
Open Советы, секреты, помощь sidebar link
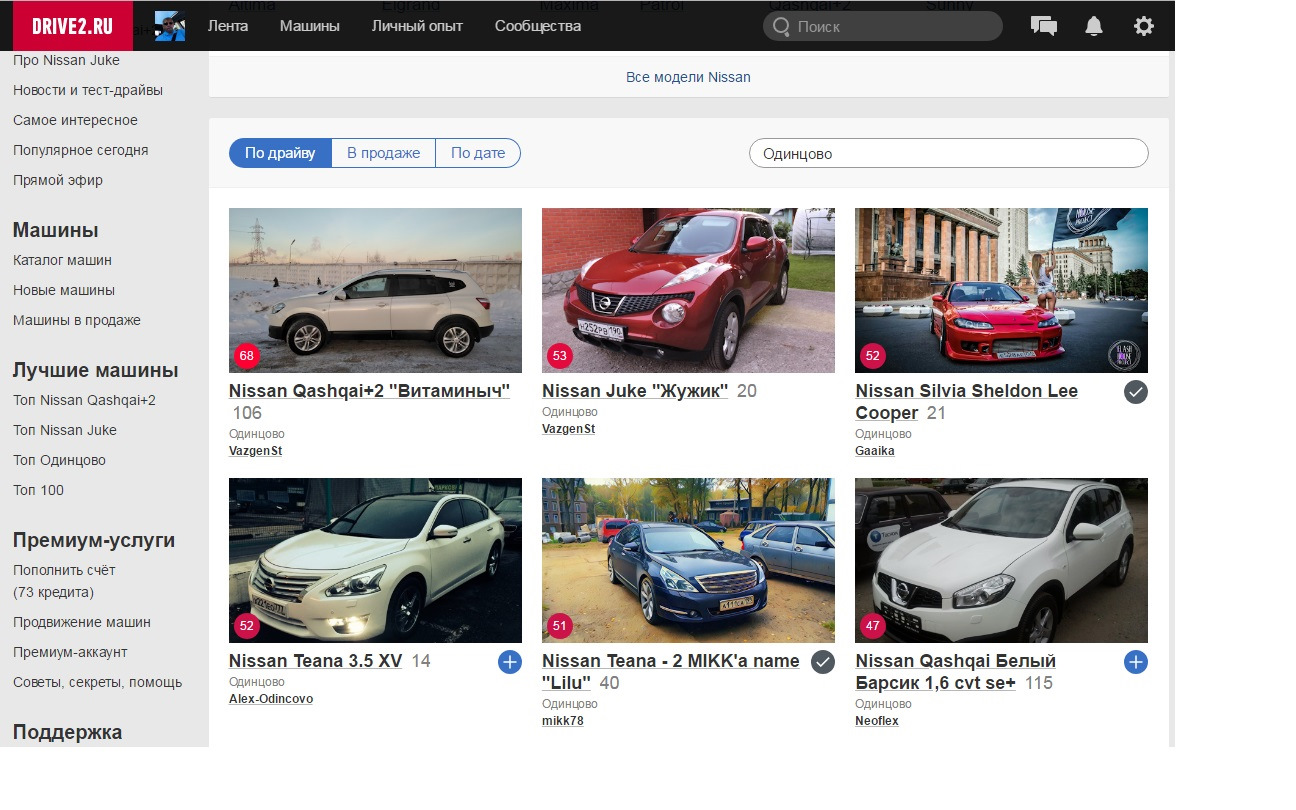[x=97, y=682]
